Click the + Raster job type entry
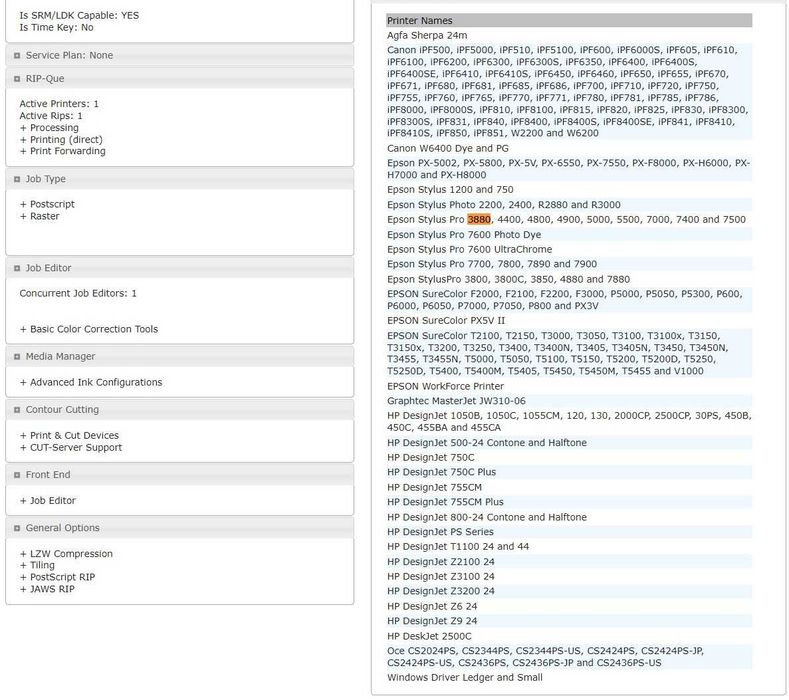The width and height of the screenshot is (789, 700). pos(39,216)
